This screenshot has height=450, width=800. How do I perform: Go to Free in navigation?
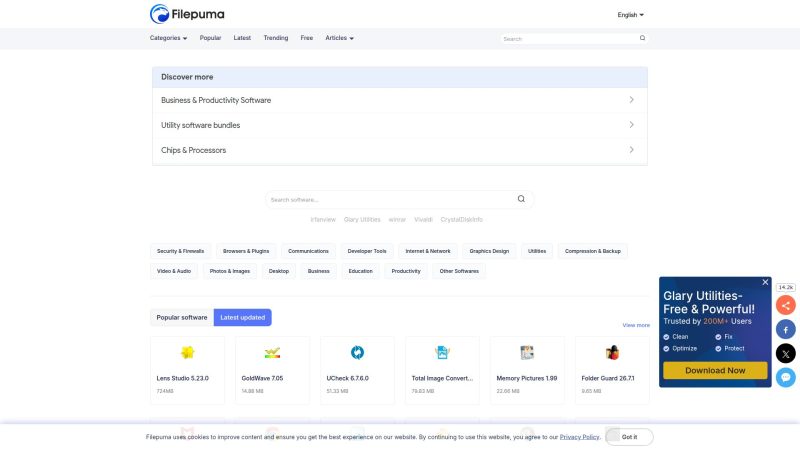(x=307, y=38)
